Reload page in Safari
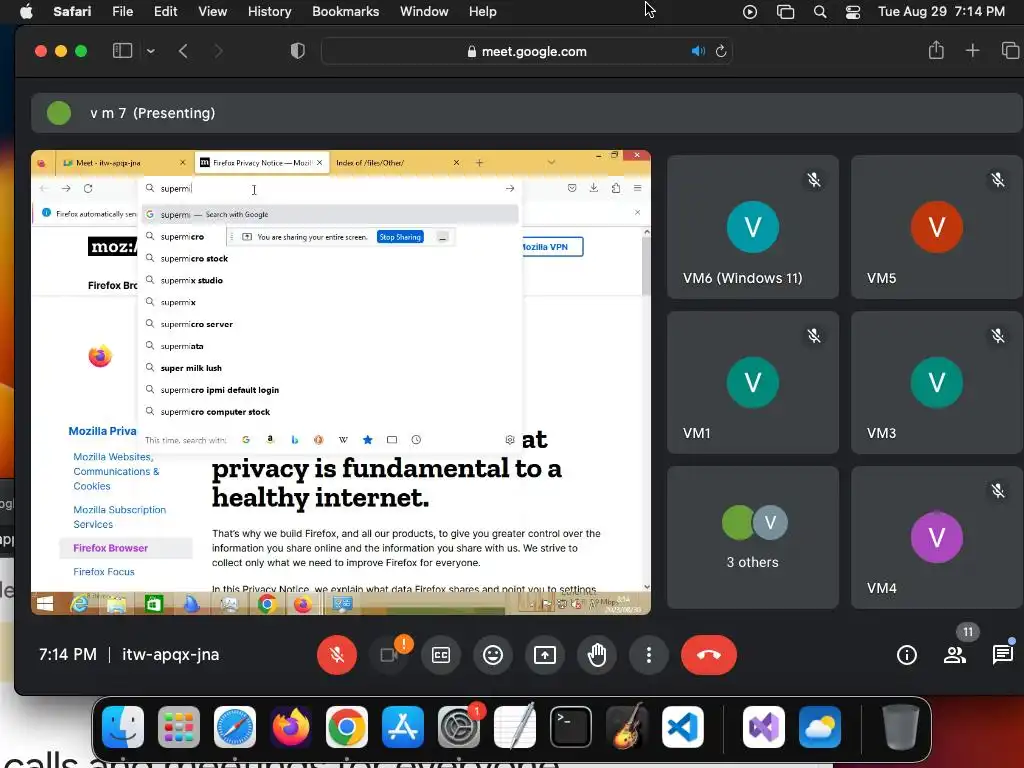 coord(721,51)
